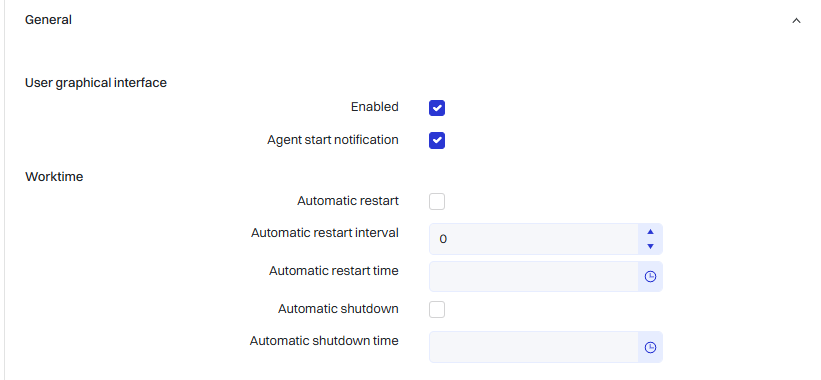This screenshot has height=380, width=821.
Task: Tick the Automatic shutdown checkbox
Action: click(x=437, y=309)
